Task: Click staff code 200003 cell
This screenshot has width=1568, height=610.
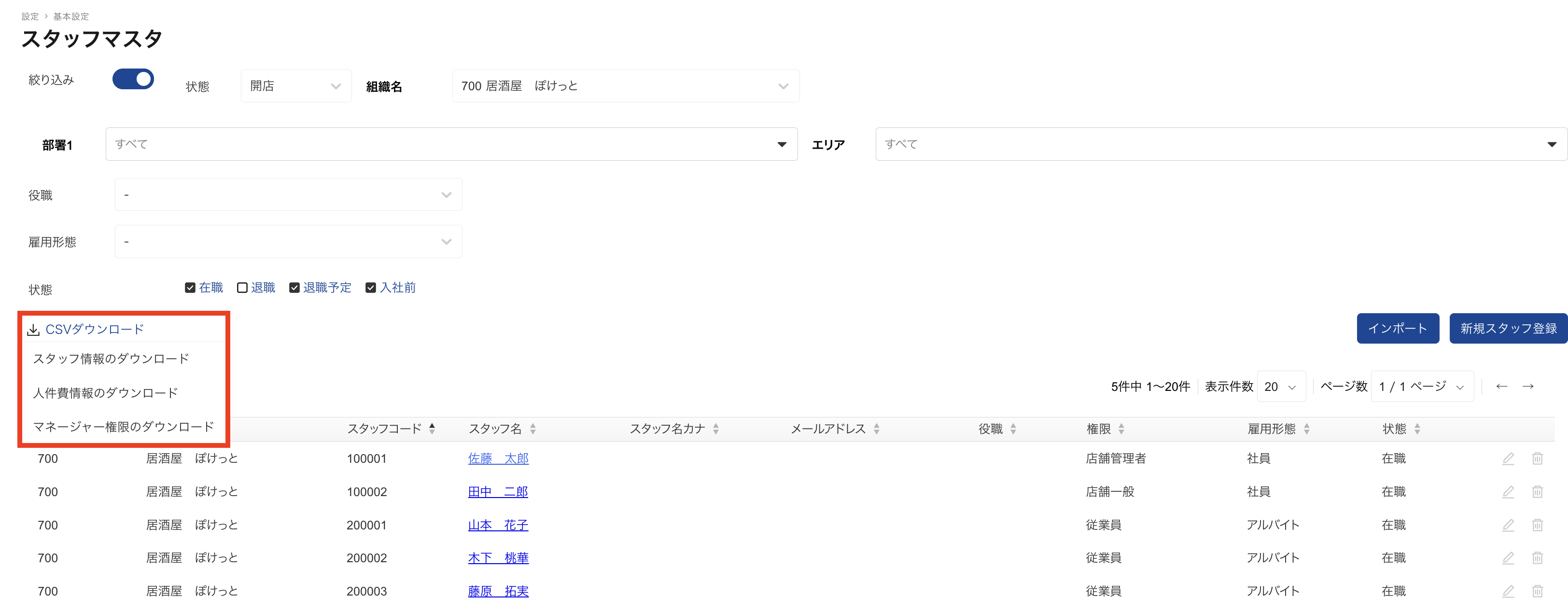Action: (x=366, y=591)
